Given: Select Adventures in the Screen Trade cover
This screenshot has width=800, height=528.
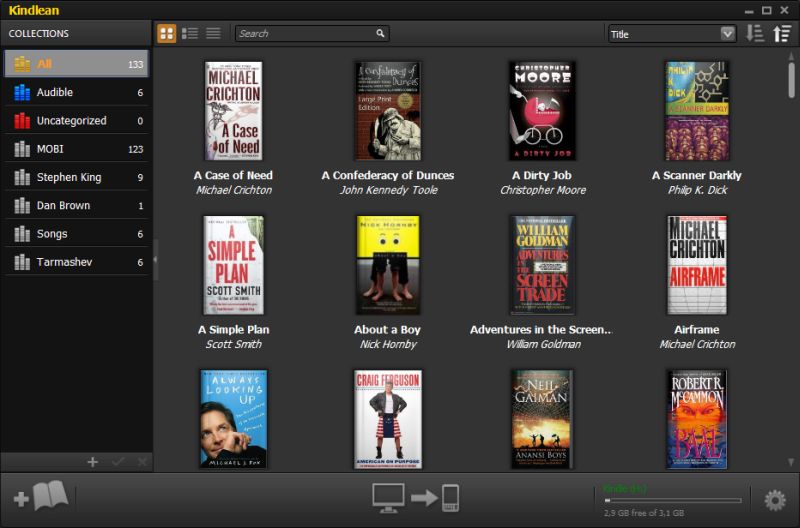Looking at the screenshot, I should coord(542,265).
